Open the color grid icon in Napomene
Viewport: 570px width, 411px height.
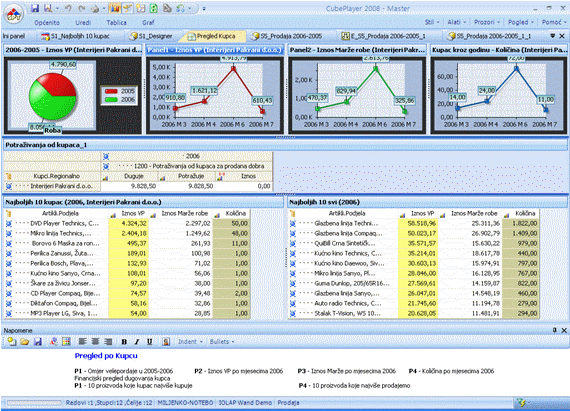click(66, 341)
